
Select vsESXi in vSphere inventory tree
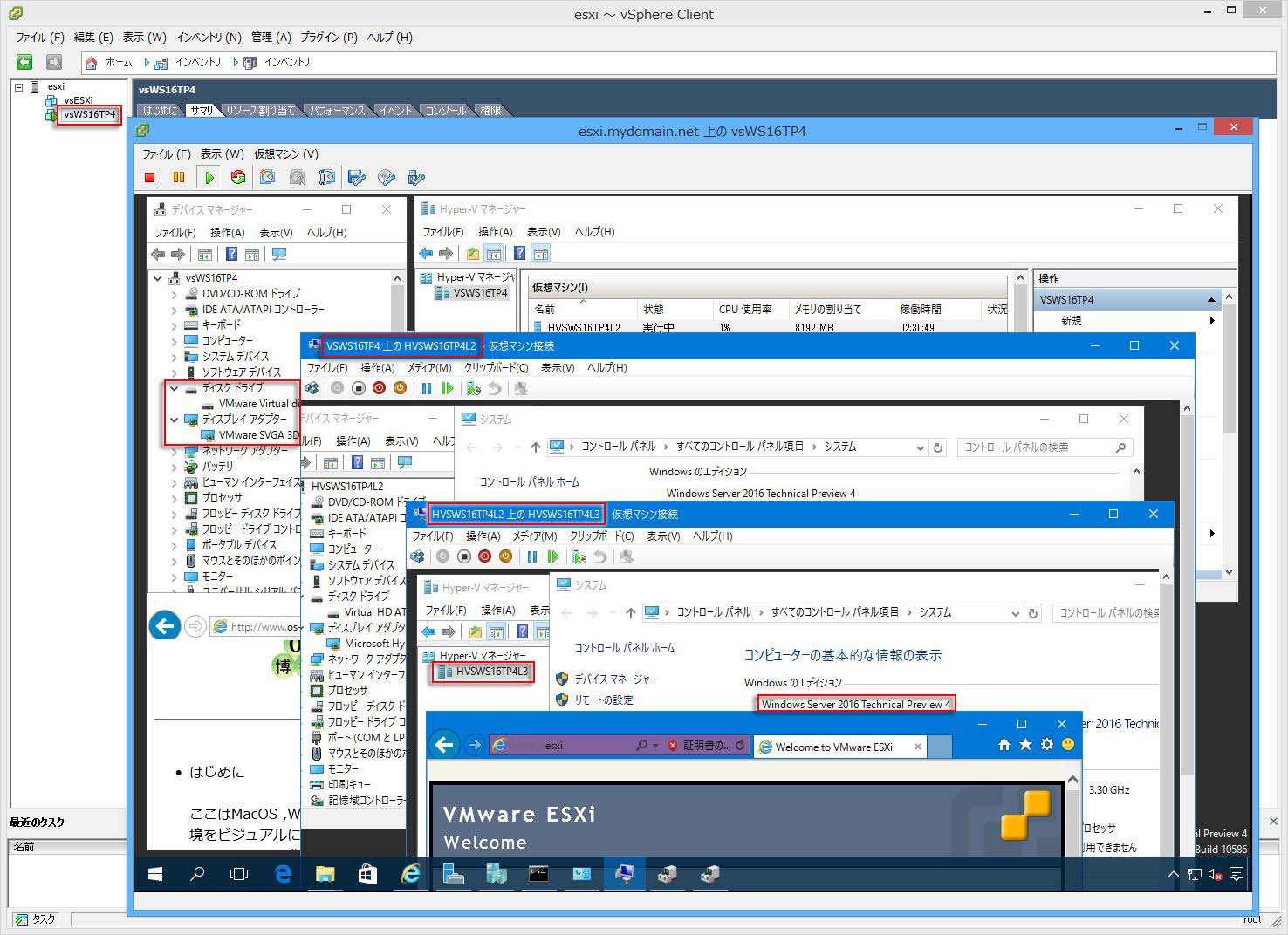coord(78,100)
